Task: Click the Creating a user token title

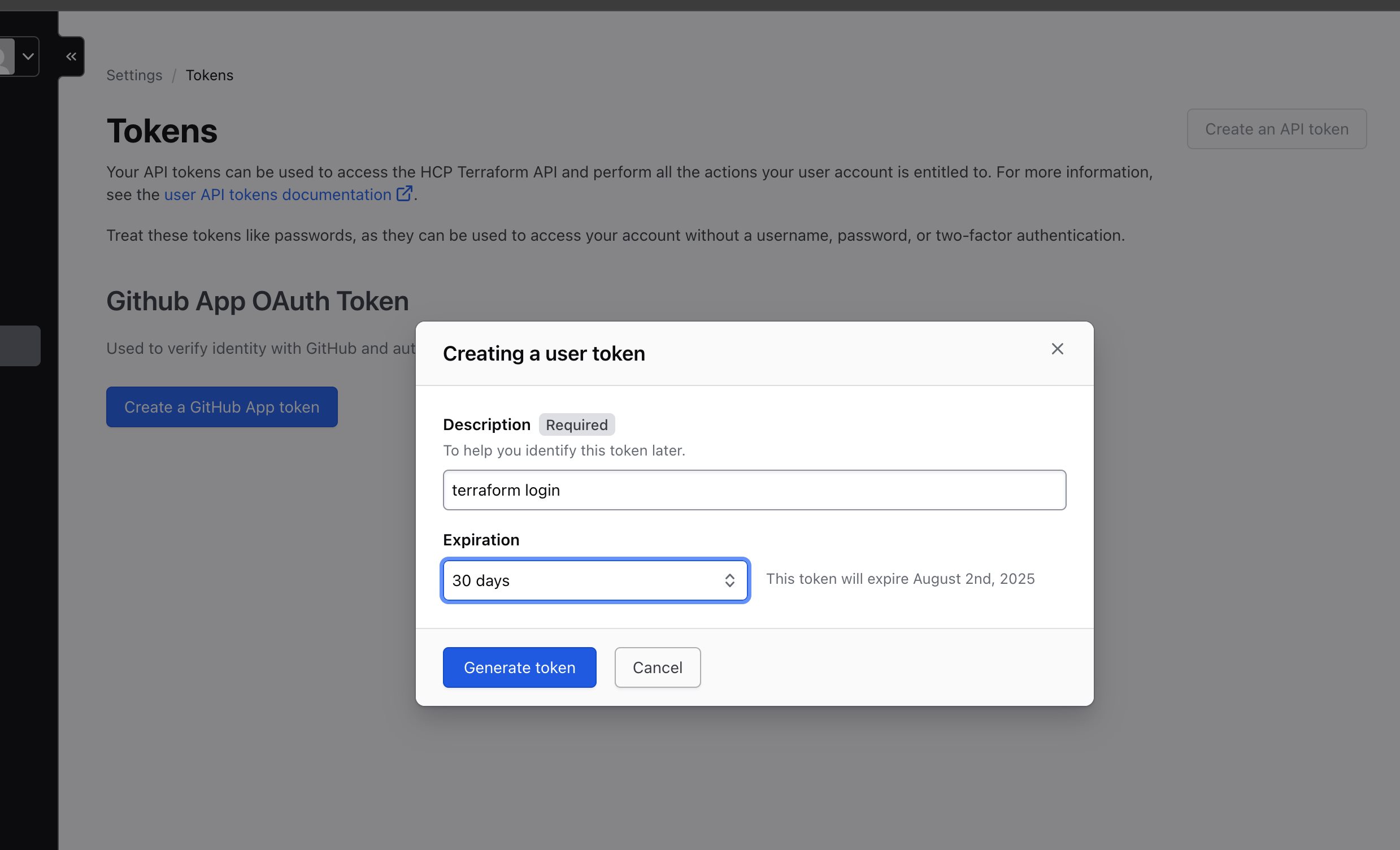Action: pos(544,353)
